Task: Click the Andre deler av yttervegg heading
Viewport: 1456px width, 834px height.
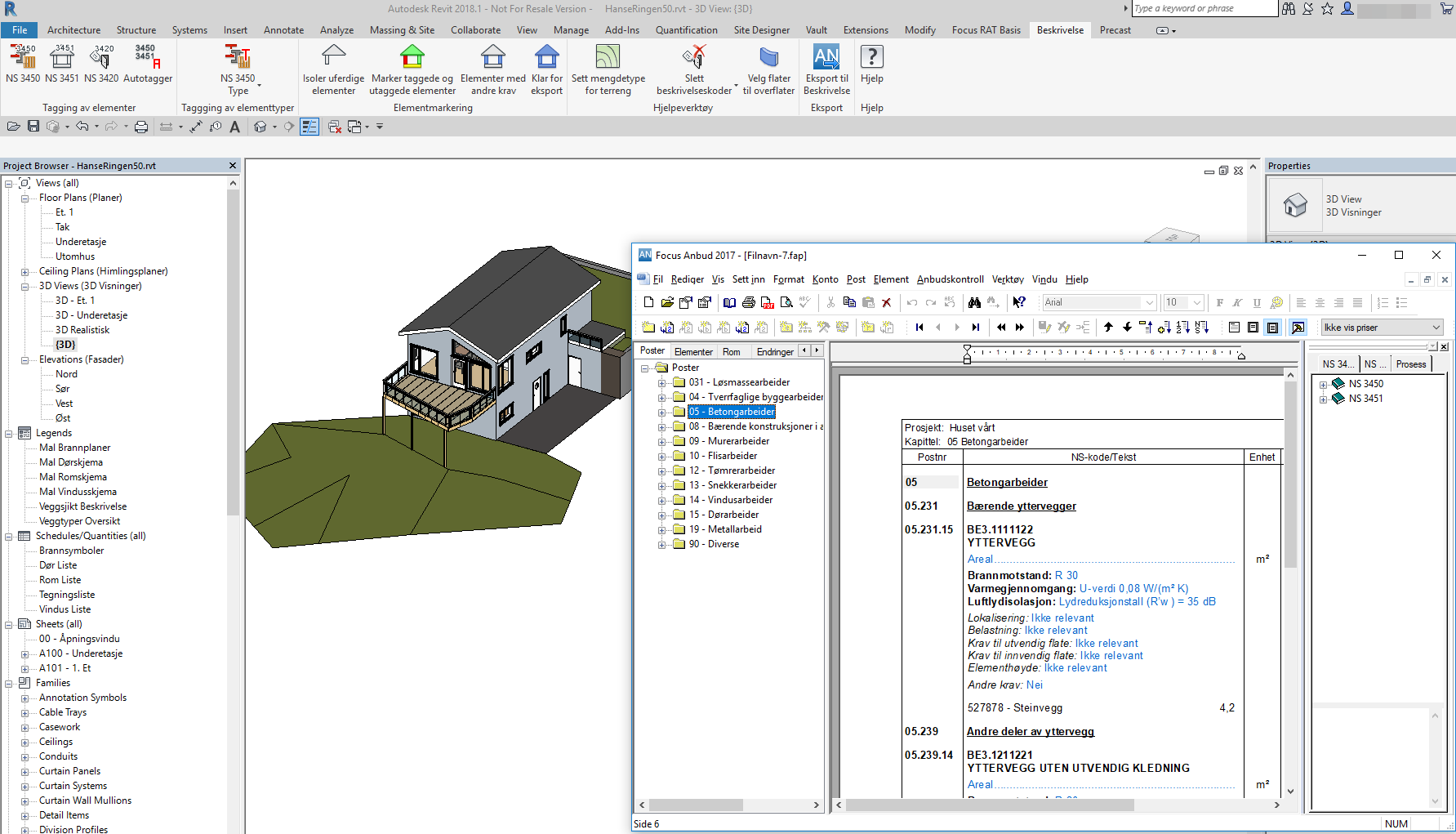Action: (x=1030, y=732)
